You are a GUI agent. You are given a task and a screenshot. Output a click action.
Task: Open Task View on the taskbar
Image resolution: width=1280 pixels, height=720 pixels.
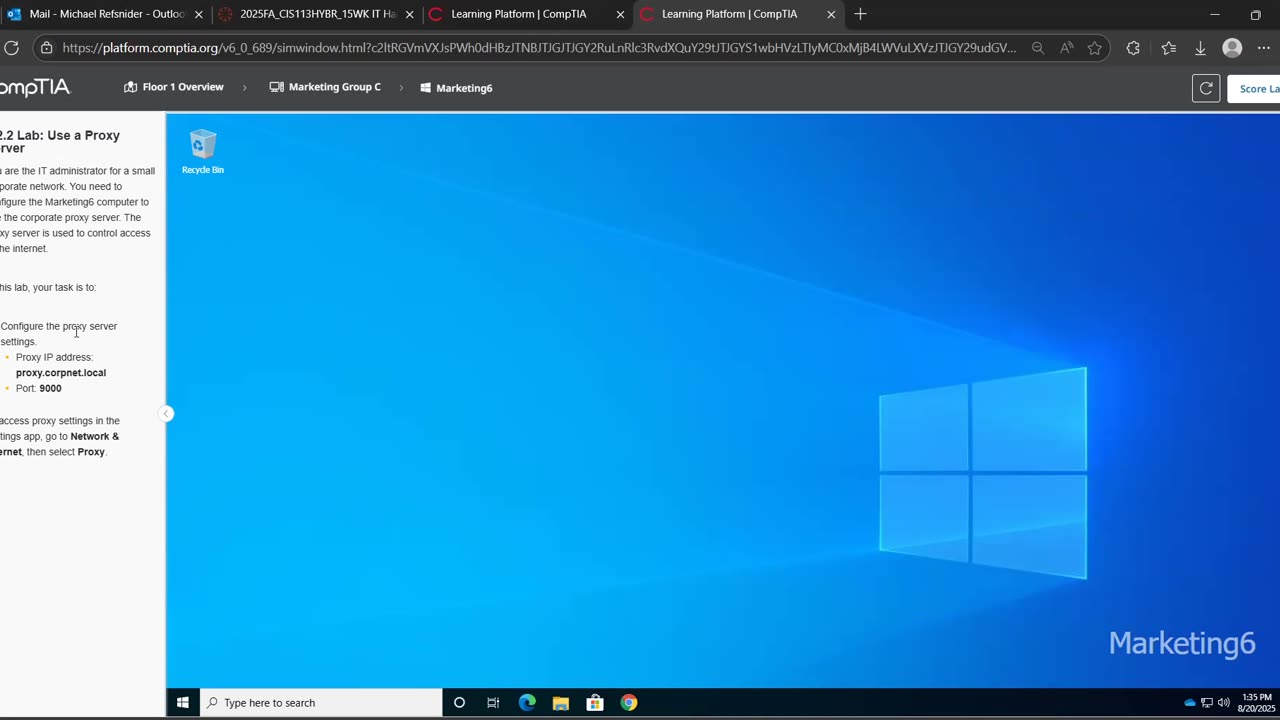(493, 703)
